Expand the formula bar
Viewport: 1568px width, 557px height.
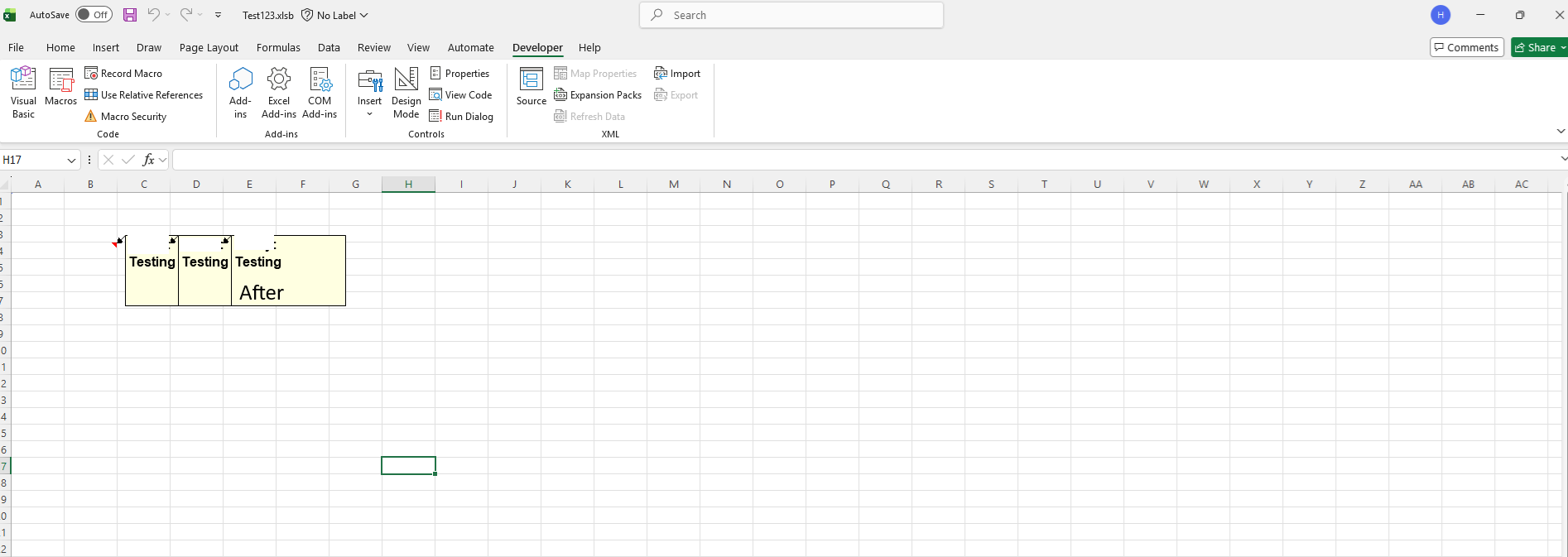1562,159
